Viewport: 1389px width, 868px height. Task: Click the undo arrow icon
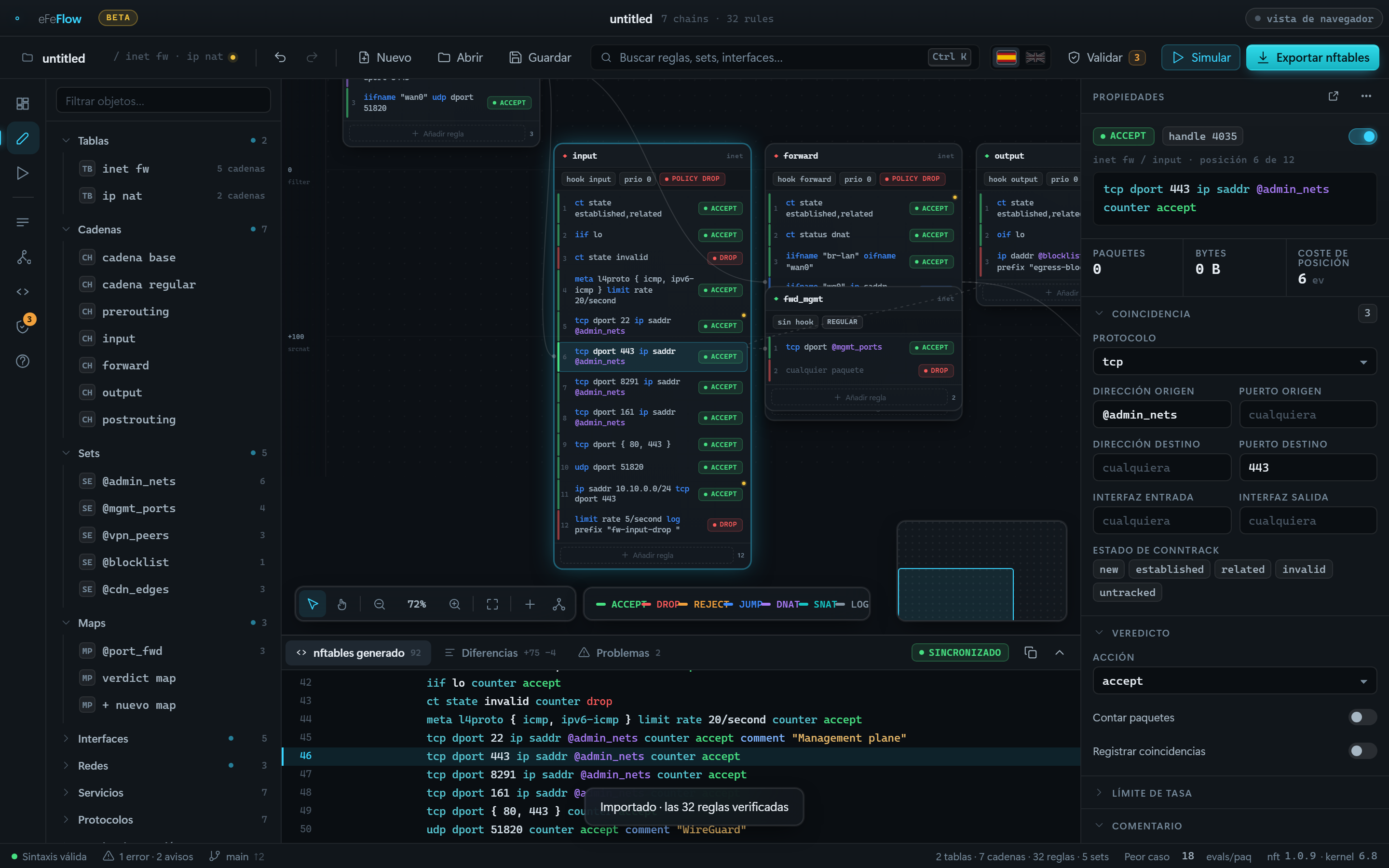(280, 57)
